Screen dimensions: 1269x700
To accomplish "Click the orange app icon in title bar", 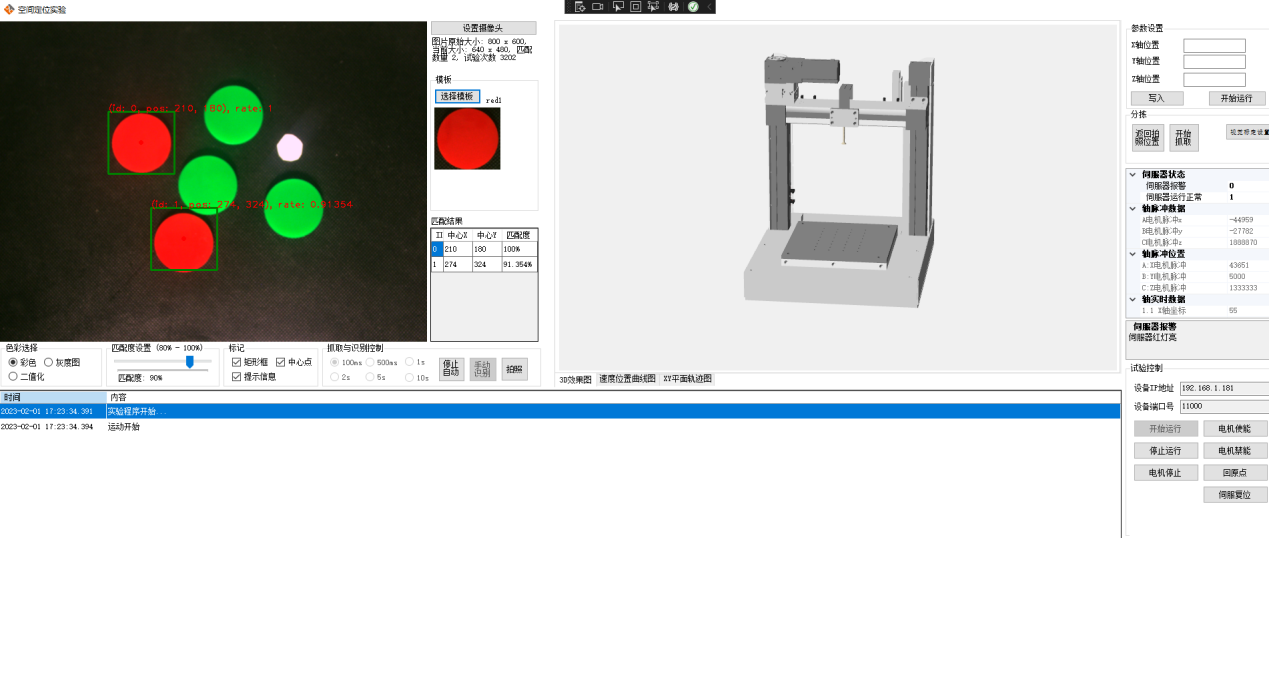I will pos(9,9).
